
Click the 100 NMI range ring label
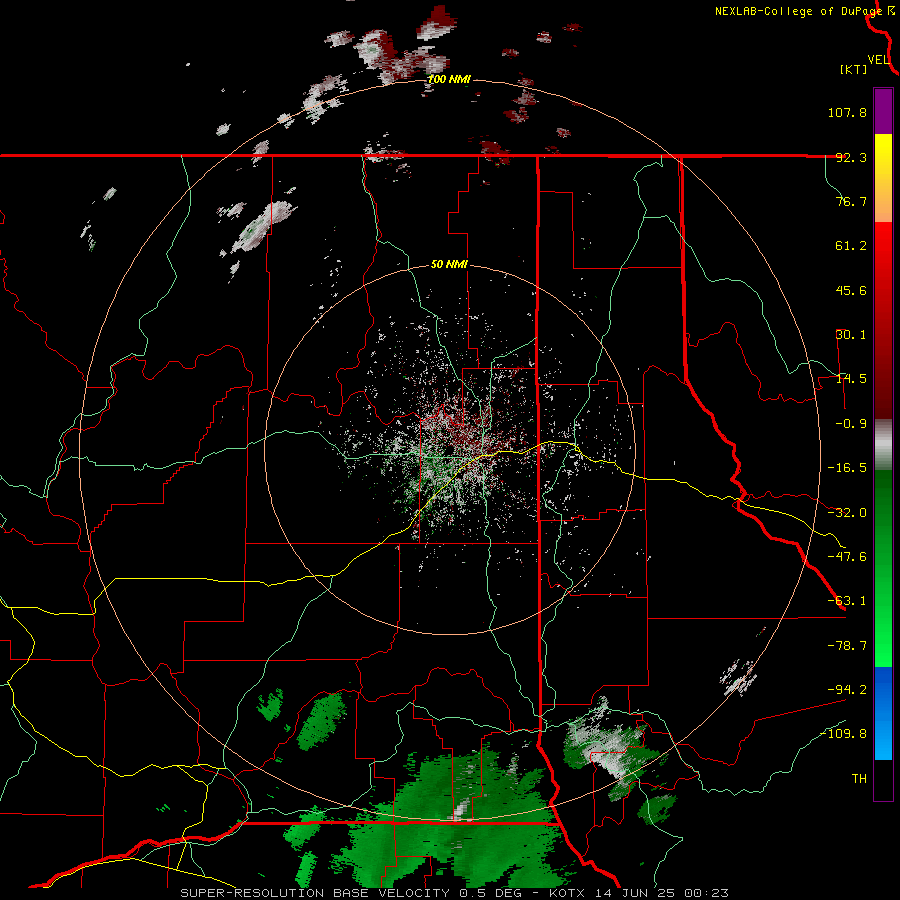tap(449, 79)
